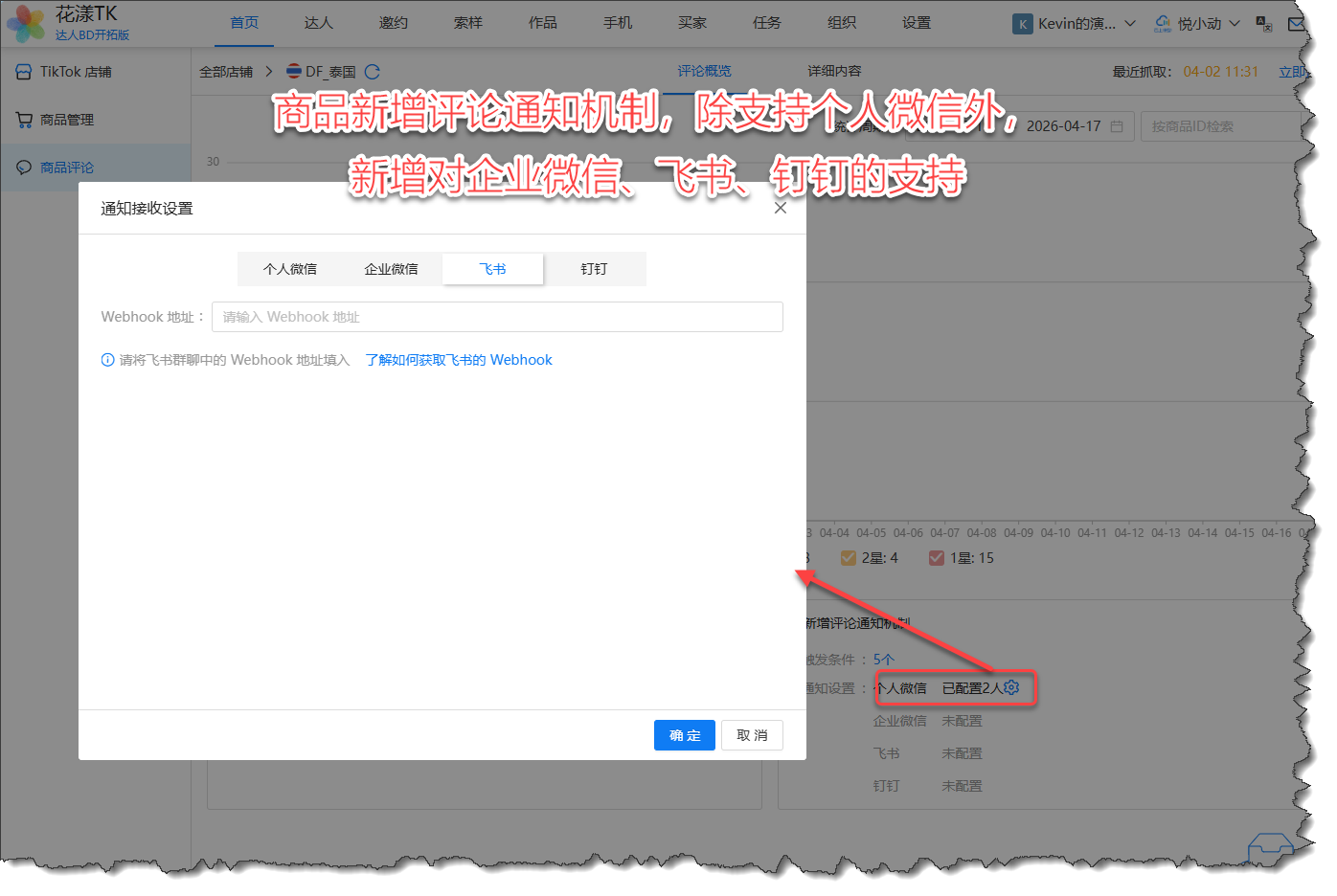This screenshot has height=896, width=1337.
Task: Click the inbox icon at the bottom right
Action: (1270, 847)
